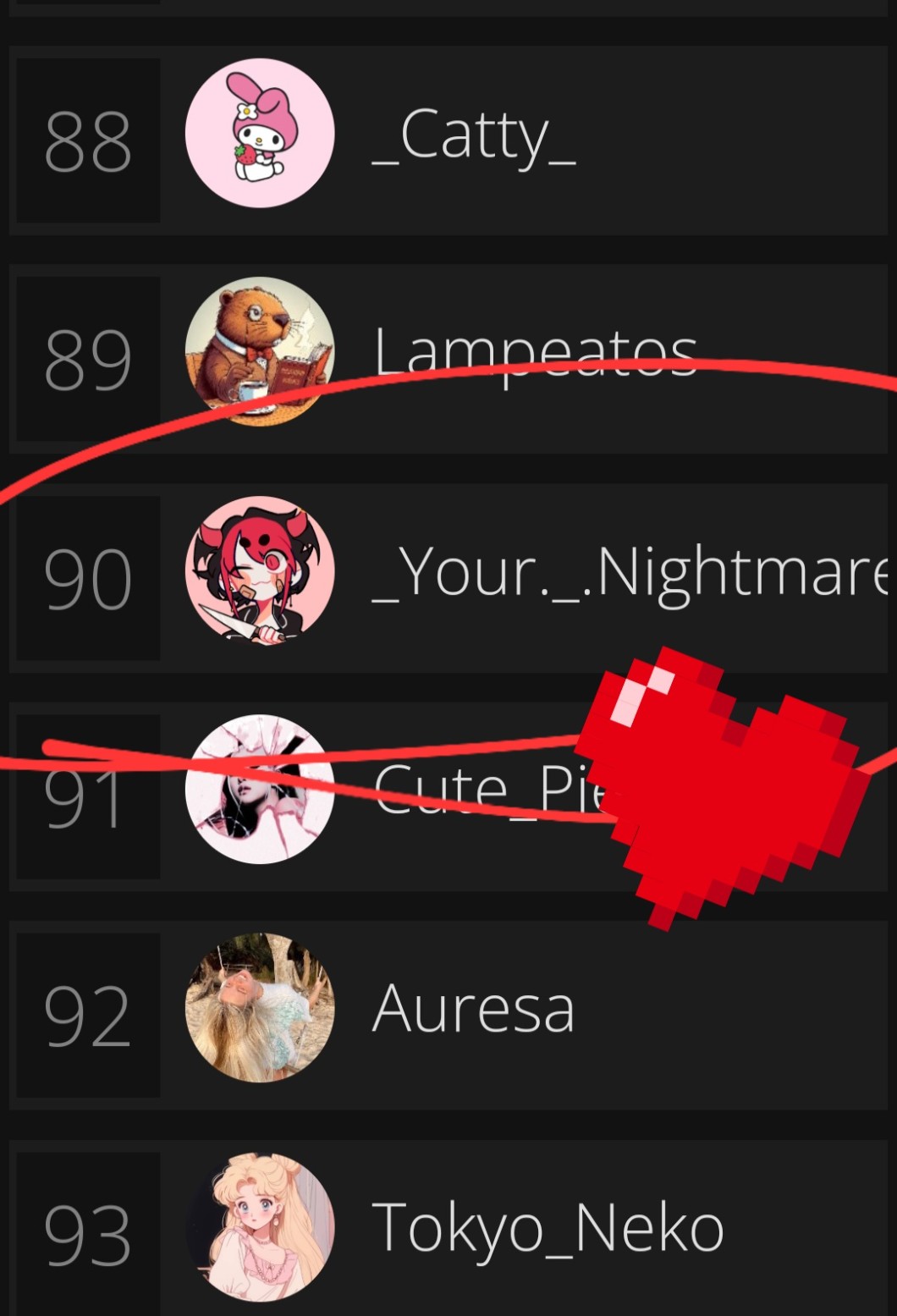Open the My Melody avatar of _Catty_
The width and height of the screenshot is (897, 1316).
click(x=260, y=133)
